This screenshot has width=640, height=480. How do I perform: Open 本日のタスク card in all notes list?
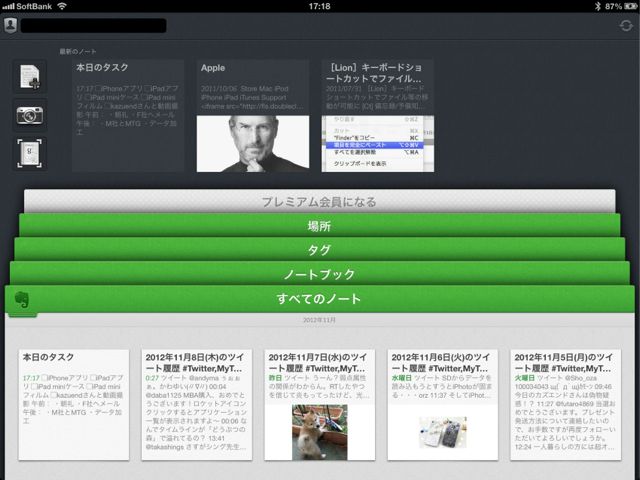point(74,404)
